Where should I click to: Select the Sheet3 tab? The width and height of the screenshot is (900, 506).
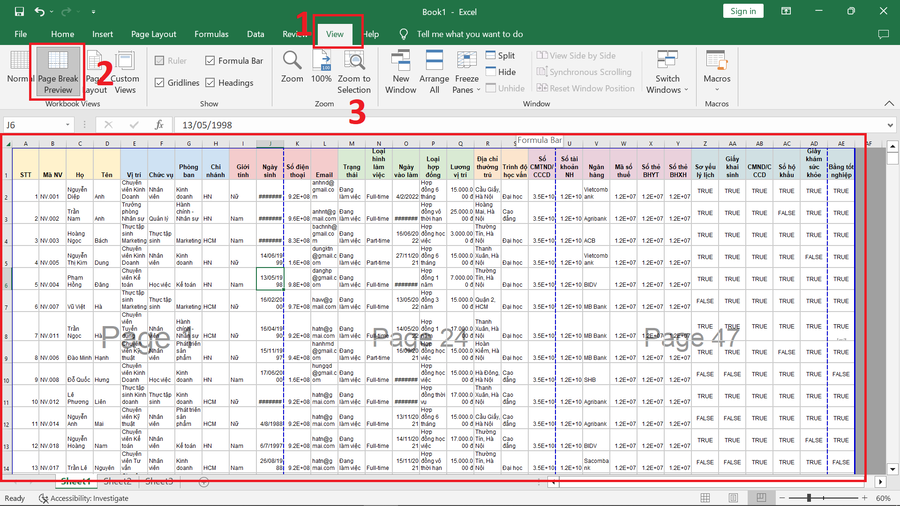click(x=159, y=481)
